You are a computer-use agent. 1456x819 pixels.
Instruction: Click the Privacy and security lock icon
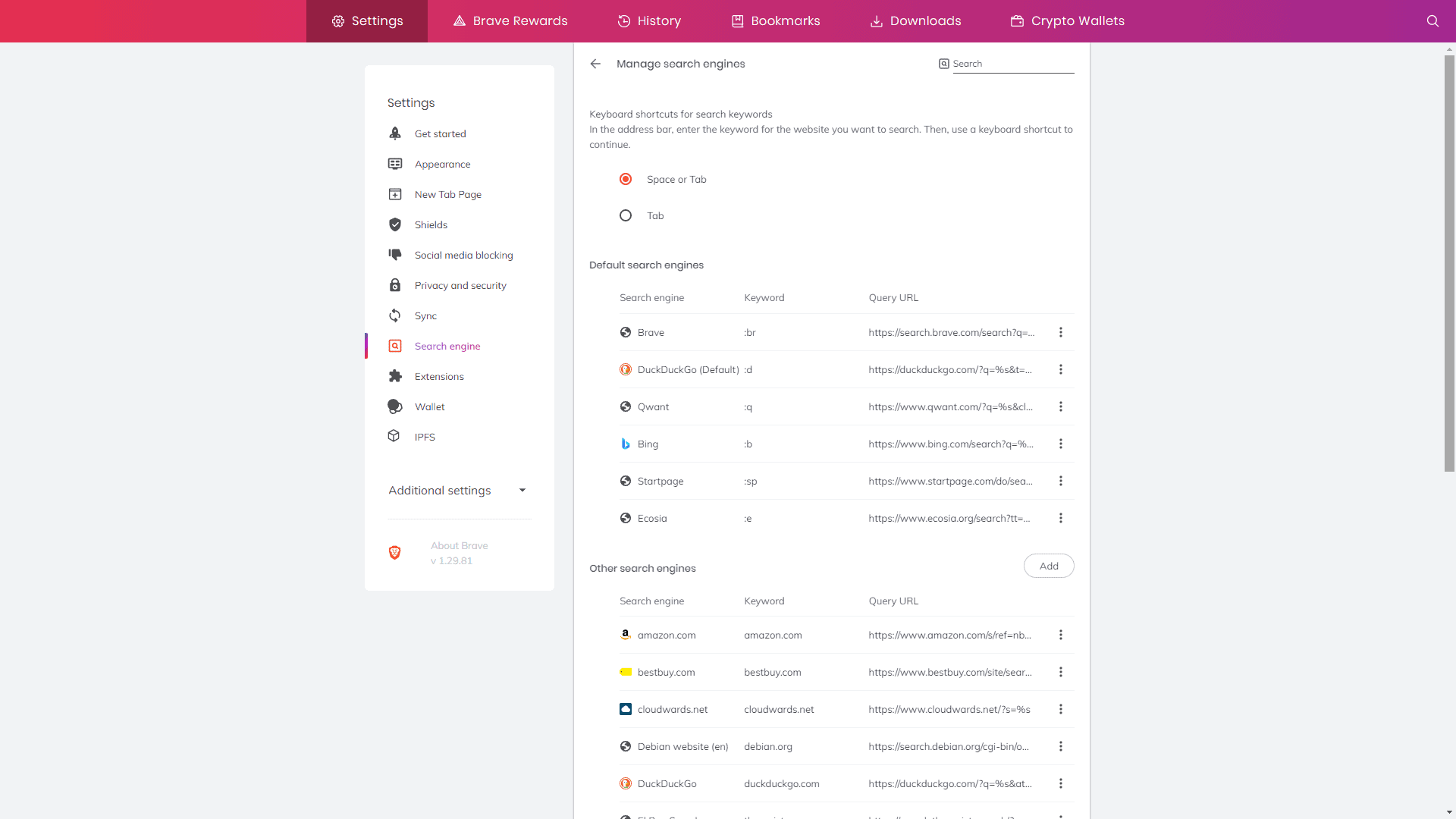click(395, 285)
